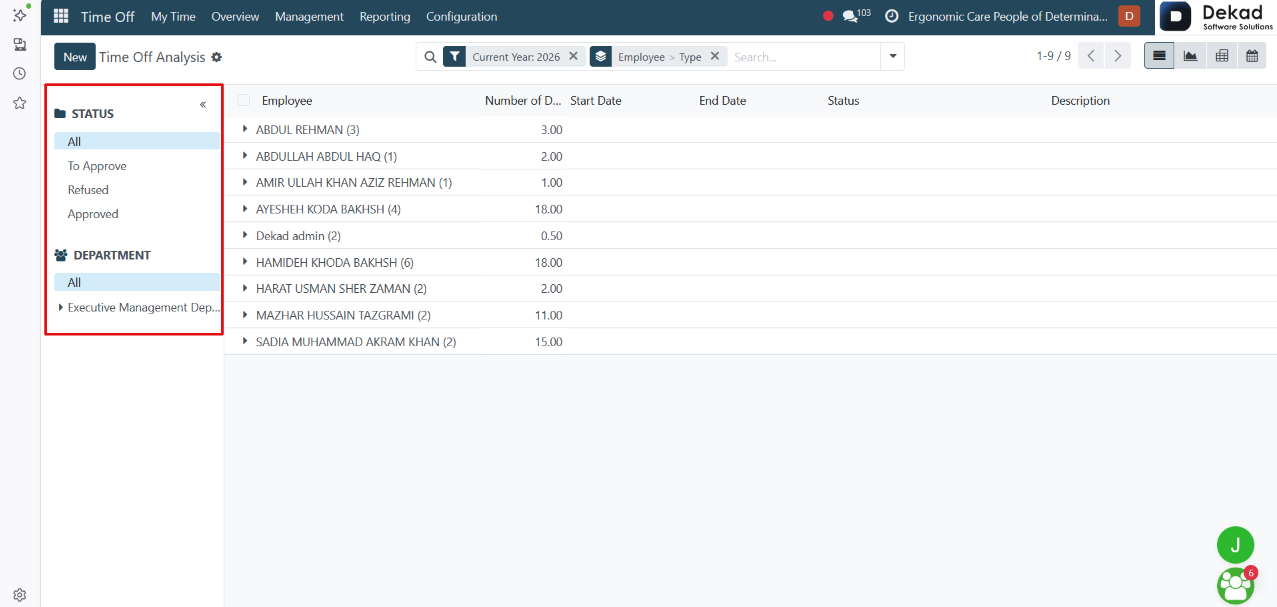Click the computer icon in the left rail
Viewport: 1277px width, 607px height.
click(19, 44)
